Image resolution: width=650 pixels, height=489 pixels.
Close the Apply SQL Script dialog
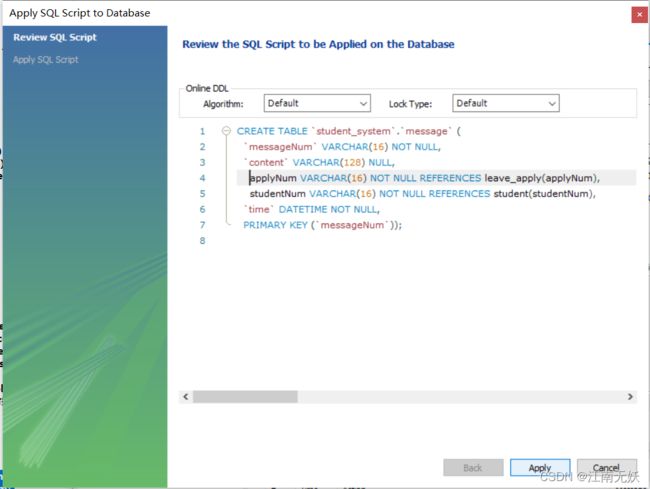639,15
